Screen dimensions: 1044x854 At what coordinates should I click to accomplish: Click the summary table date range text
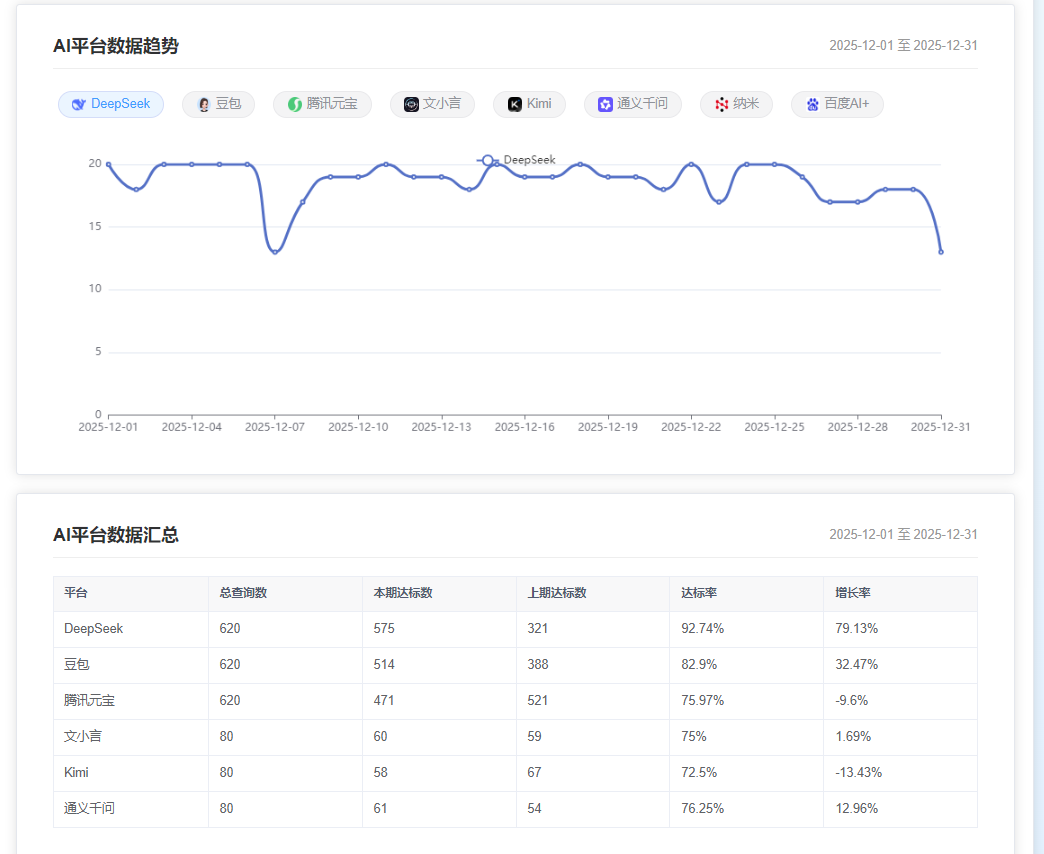coord(903,534)
